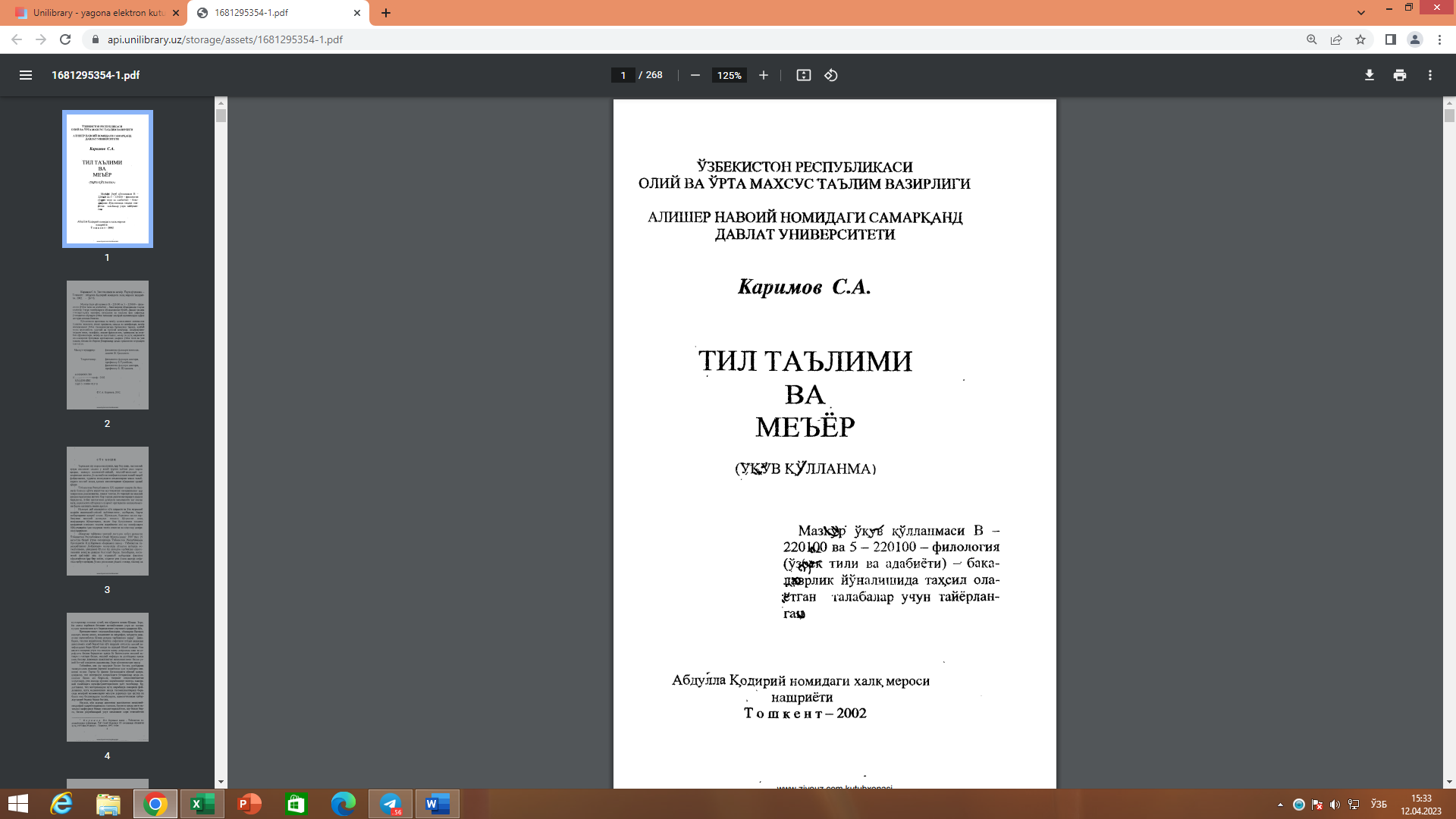Rotate the PDF counterclockwise

829,75
